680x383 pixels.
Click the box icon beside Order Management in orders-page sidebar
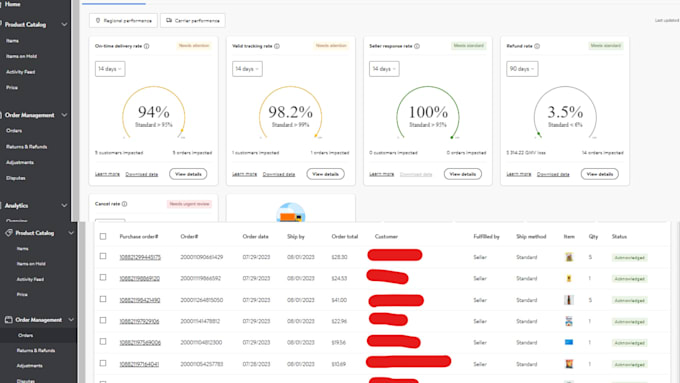coord(9,320)
